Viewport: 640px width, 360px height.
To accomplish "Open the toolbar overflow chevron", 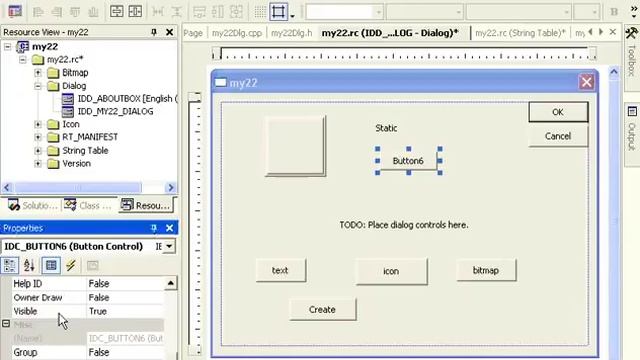I will (633, 11).
